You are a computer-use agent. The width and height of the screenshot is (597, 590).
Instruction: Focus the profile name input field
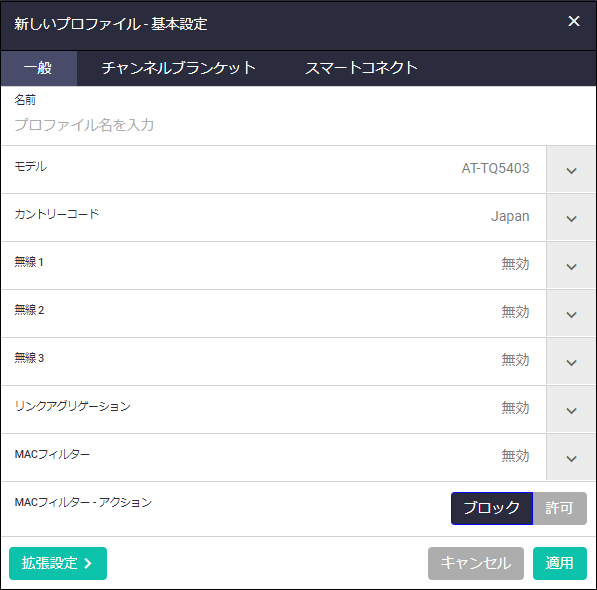click(x=298, y=125)
